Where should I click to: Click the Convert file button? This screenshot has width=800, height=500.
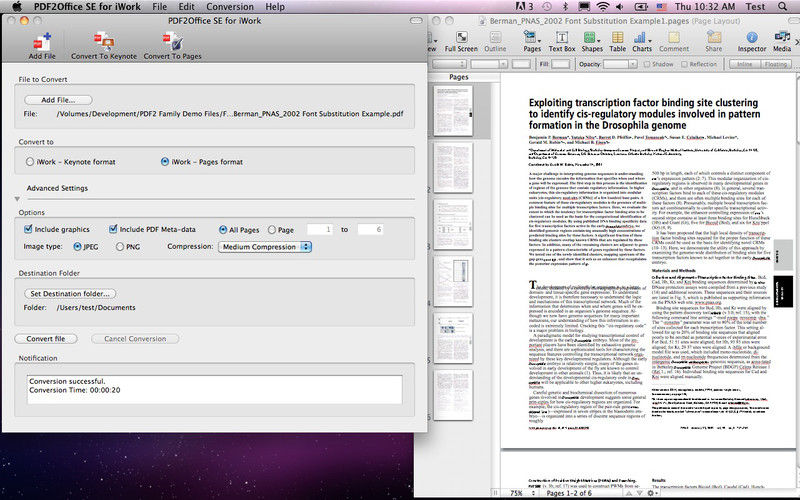tap(46, 339)
